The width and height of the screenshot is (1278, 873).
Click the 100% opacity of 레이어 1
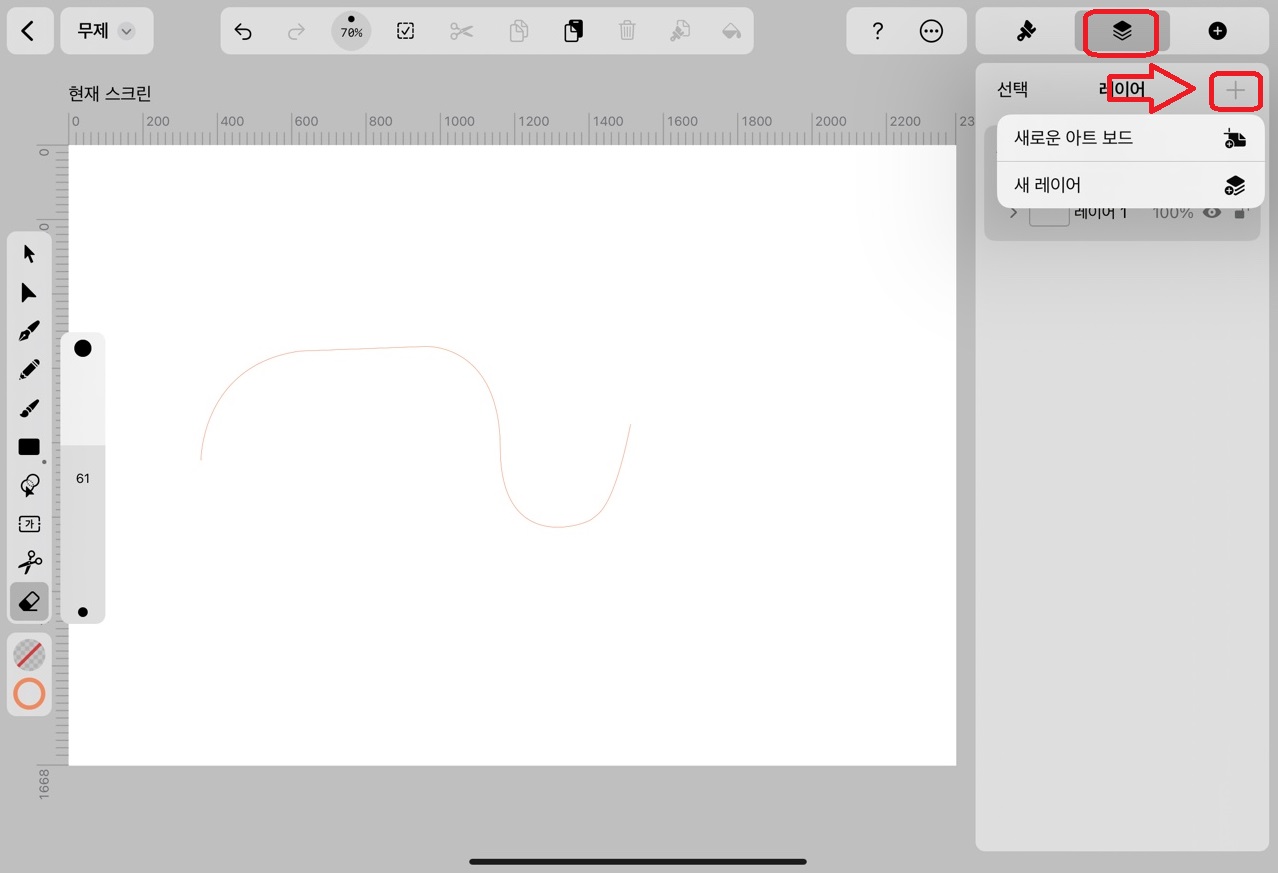point(1173,213)
